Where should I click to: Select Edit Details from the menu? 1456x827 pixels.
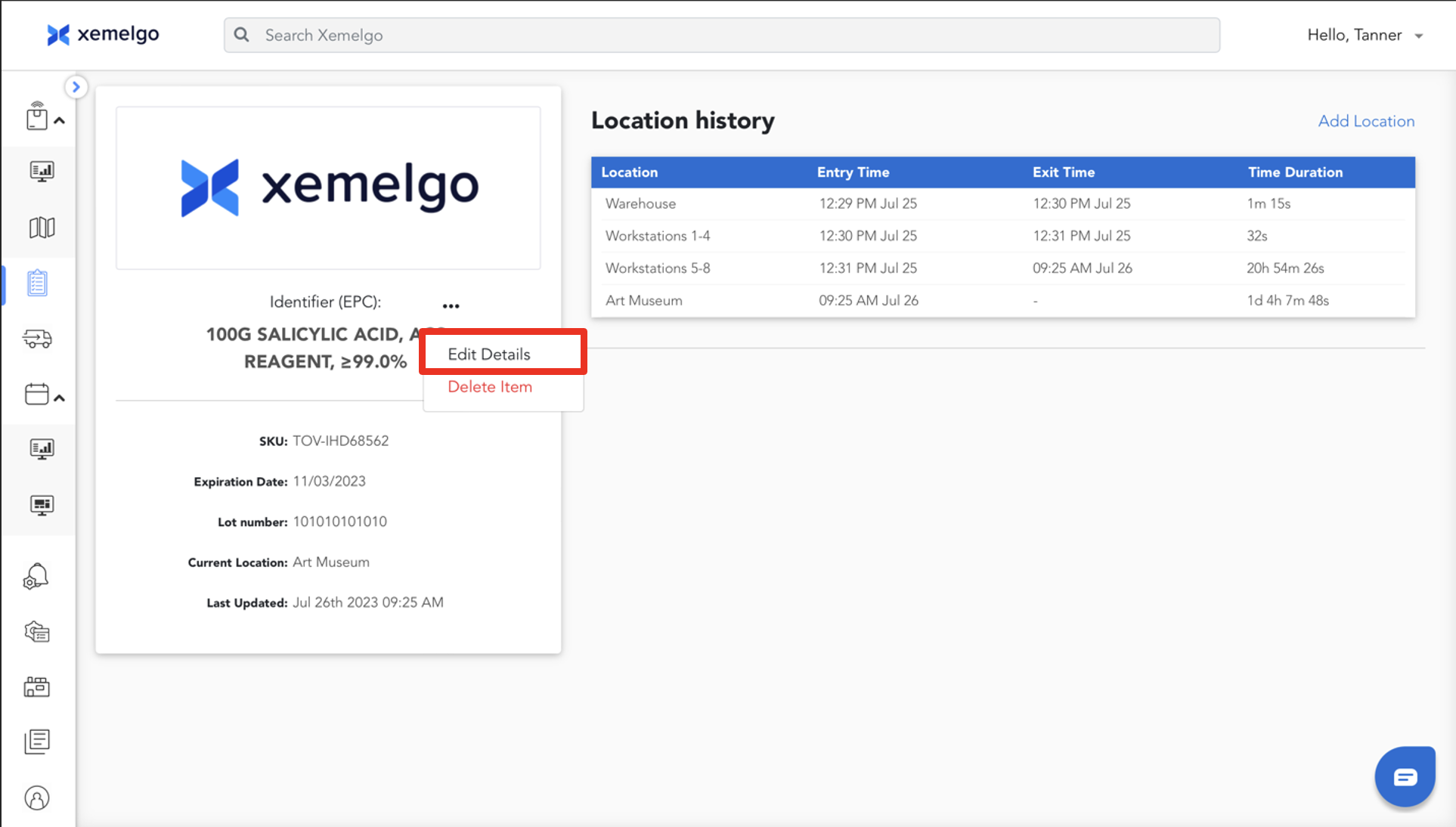pos(489,354)
